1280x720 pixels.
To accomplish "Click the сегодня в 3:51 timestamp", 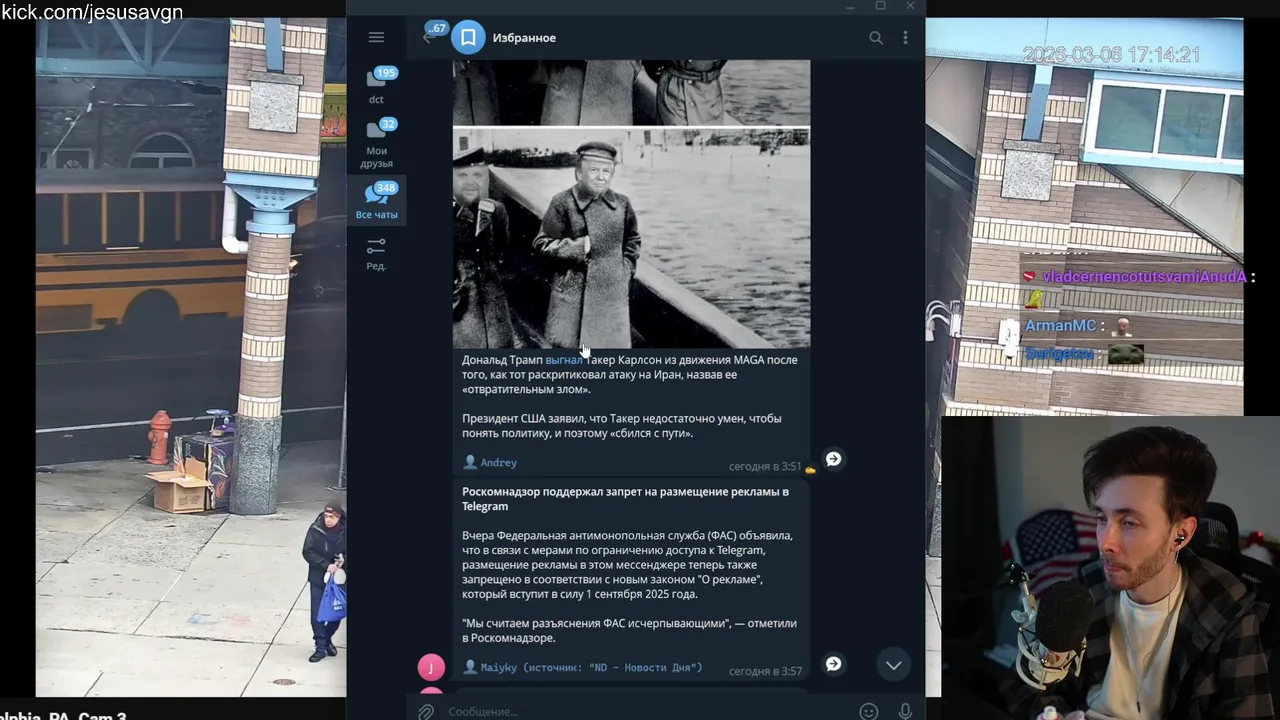I will [x=765, y=467].
